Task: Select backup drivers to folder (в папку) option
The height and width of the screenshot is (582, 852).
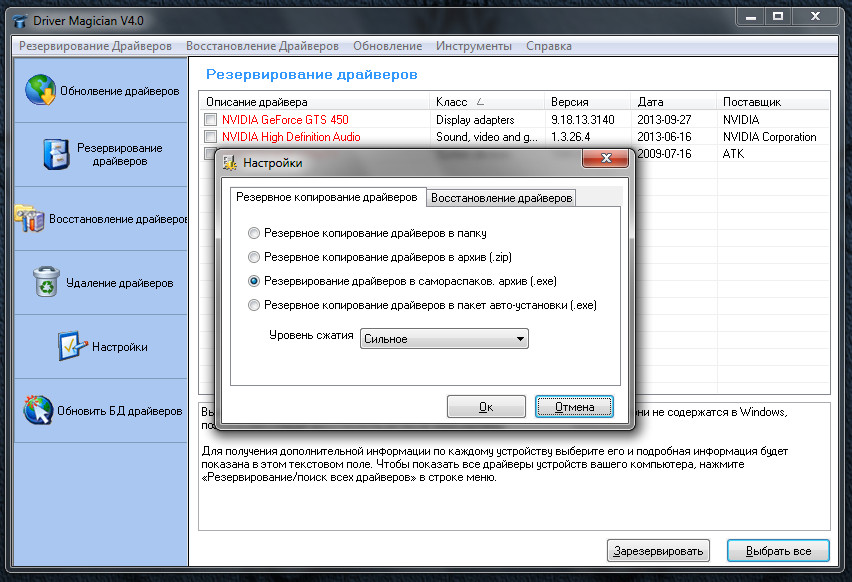Action: [254, 233]
